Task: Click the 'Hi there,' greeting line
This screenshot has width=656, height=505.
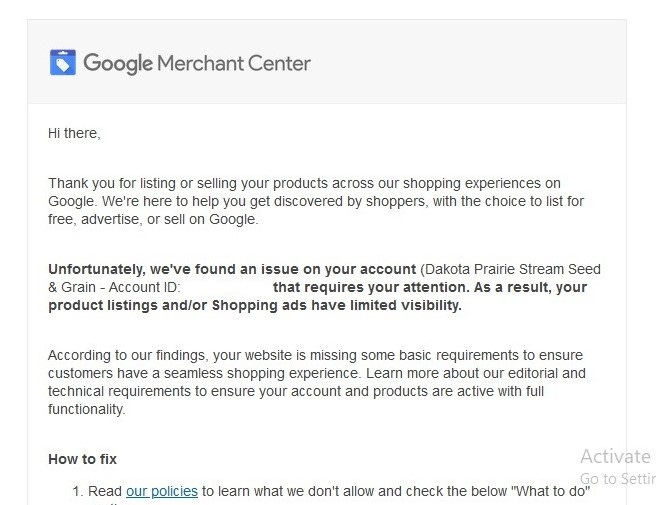Action: click(74, 133)
